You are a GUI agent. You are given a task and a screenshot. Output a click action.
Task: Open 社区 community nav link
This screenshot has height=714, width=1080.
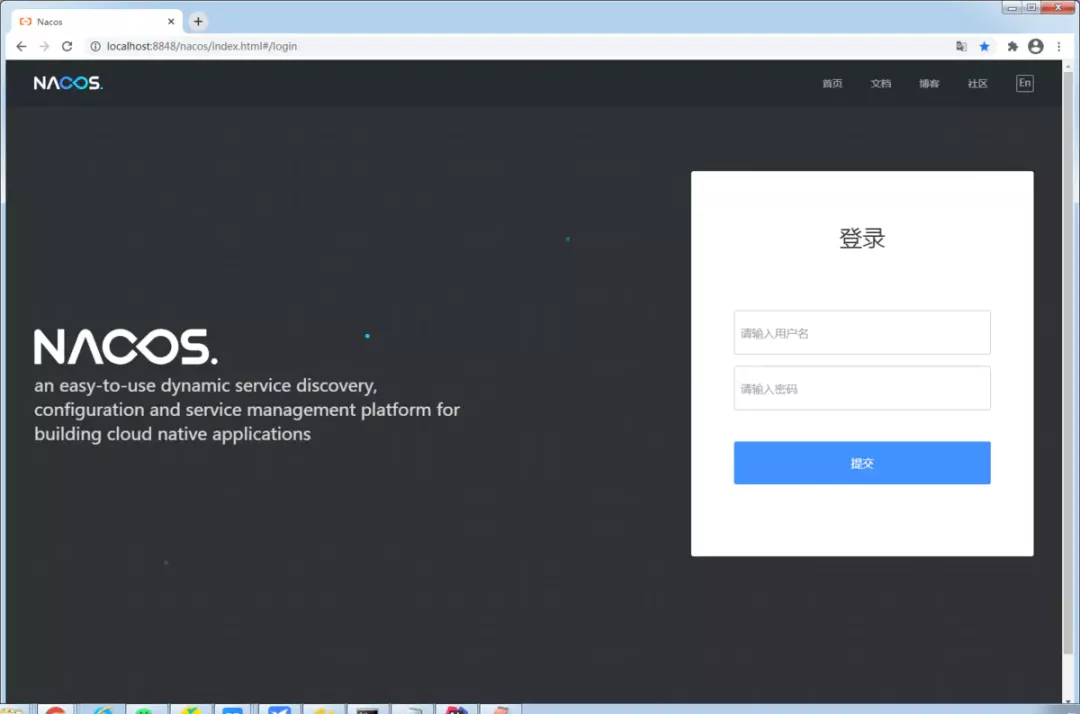977,83
